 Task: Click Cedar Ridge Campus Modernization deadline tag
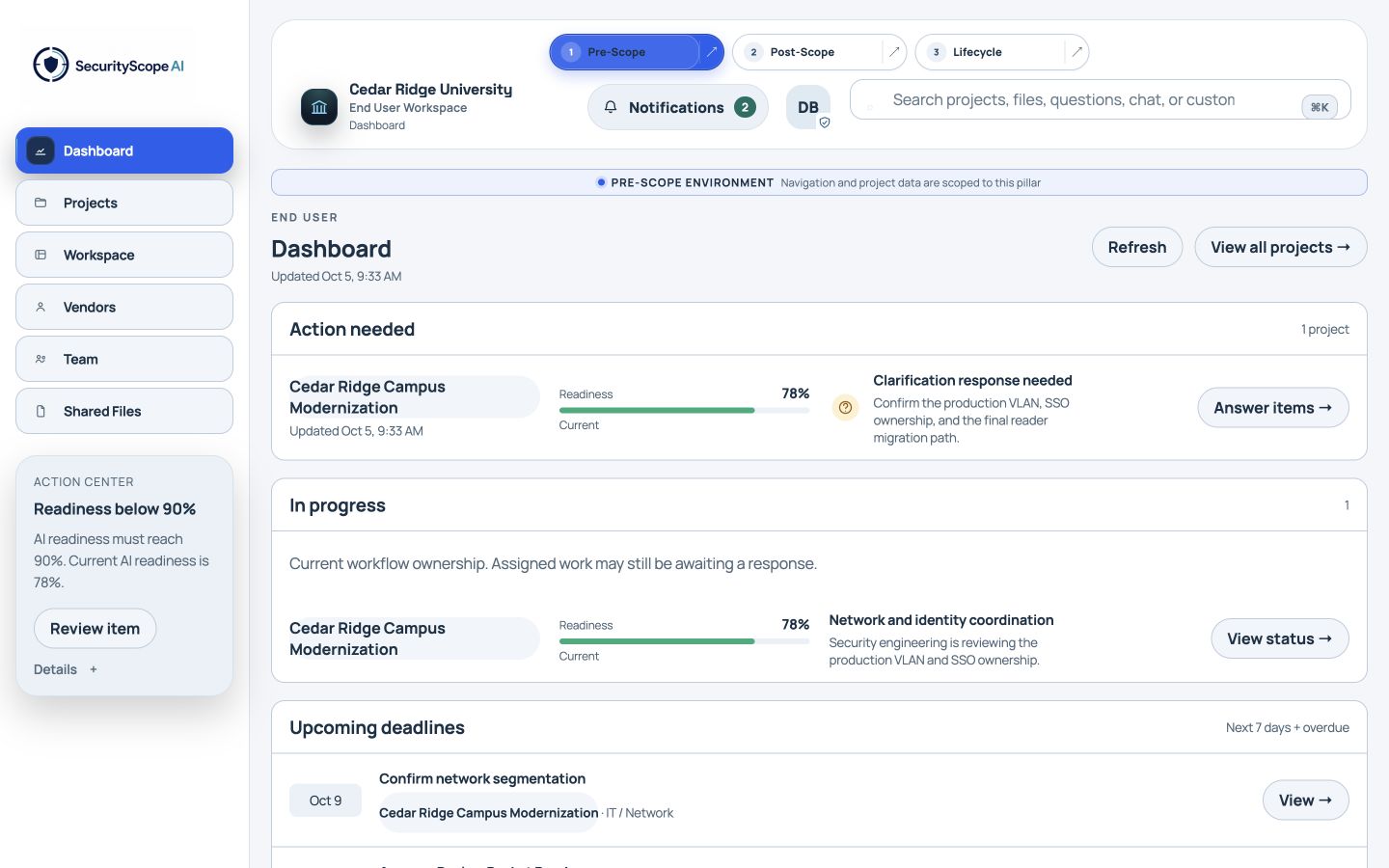pos(489,813)
